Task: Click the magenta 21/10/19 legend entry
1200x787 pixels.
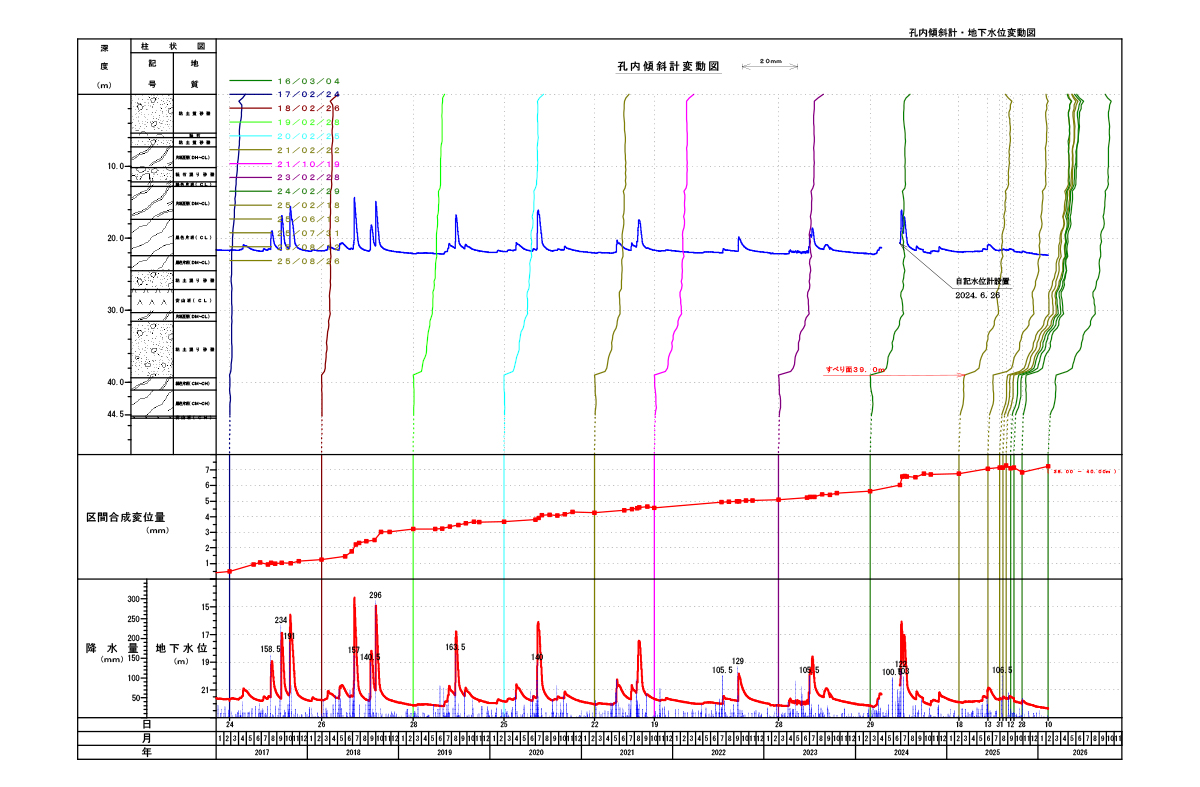Action: tap(309, 163)
